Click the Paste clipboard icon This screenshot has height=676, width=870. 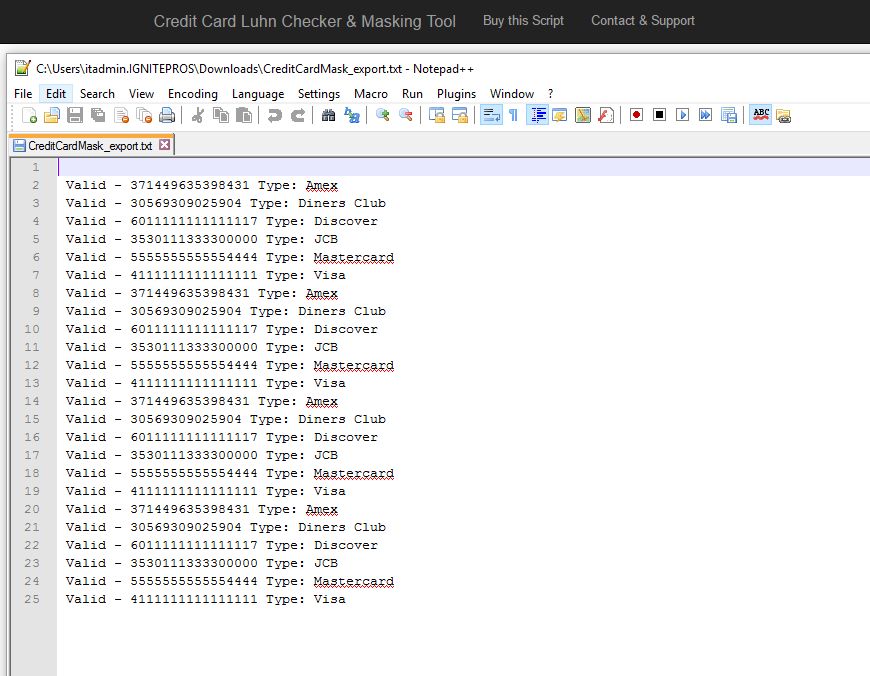coord(244,115)
